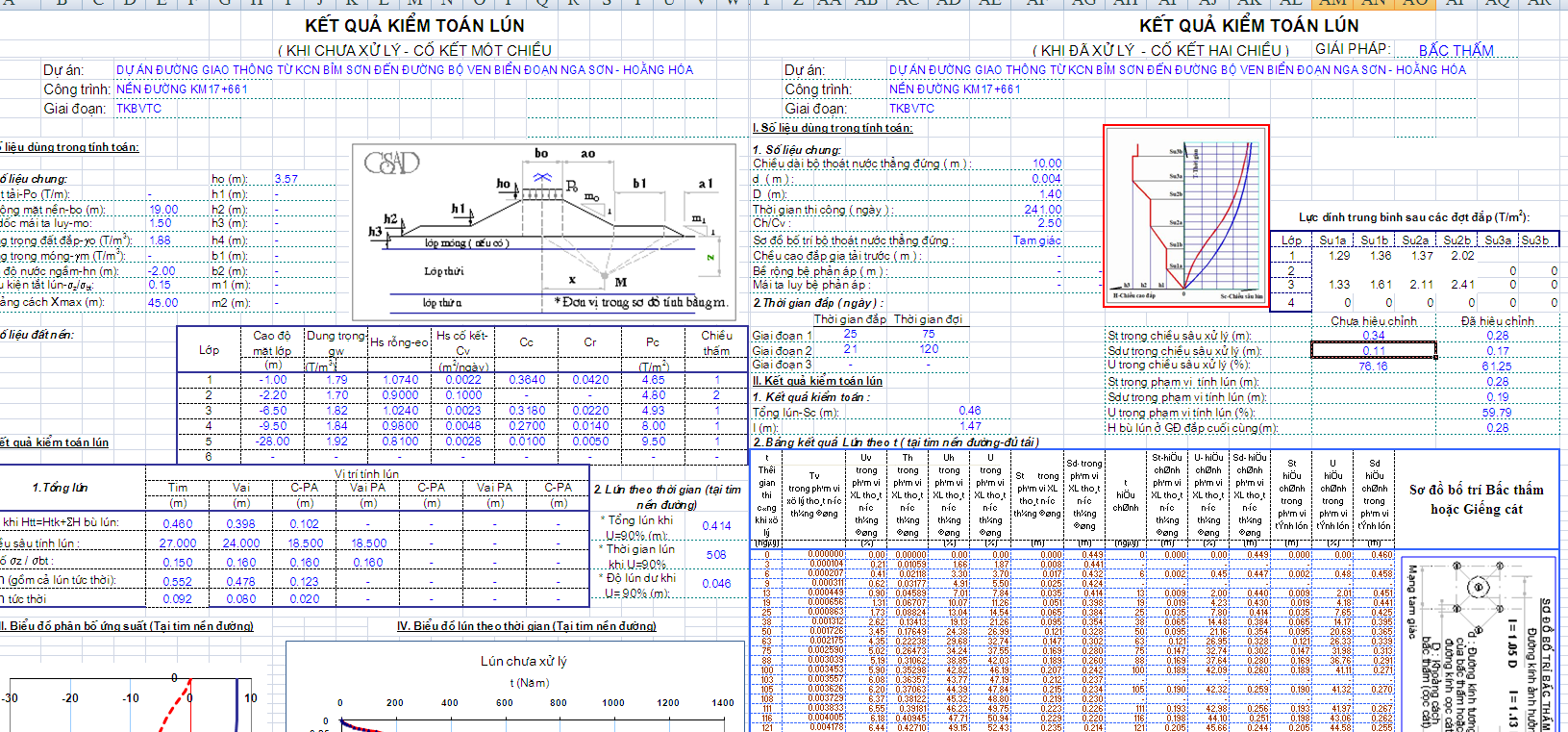This screenshot has height=732, width=1568.
Task: Select slope mo value 1.50
Action: [x=161, y=223]
